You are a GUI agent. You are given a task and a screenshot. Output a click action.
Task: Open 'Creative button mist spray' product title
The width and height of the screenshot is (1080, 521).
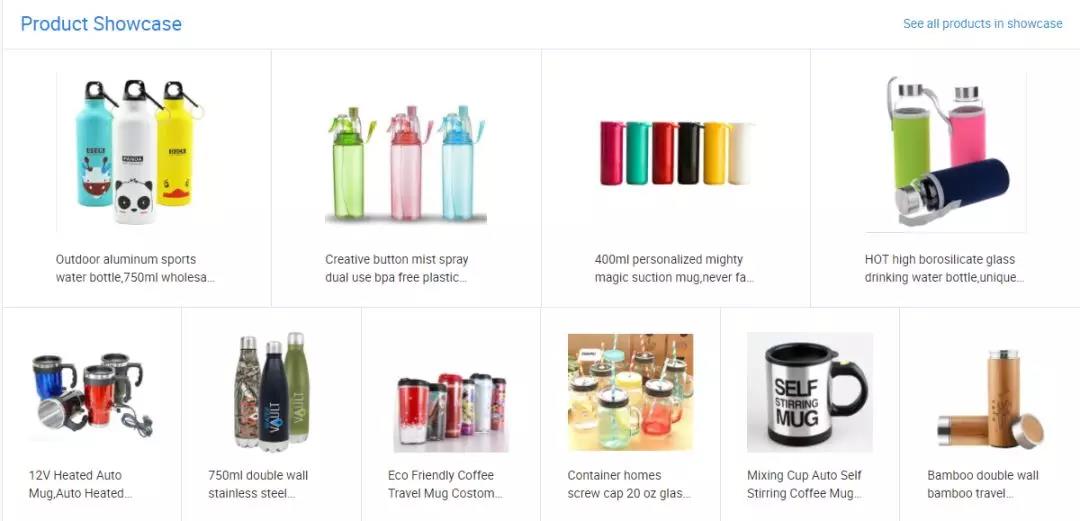tap(397, 269)
